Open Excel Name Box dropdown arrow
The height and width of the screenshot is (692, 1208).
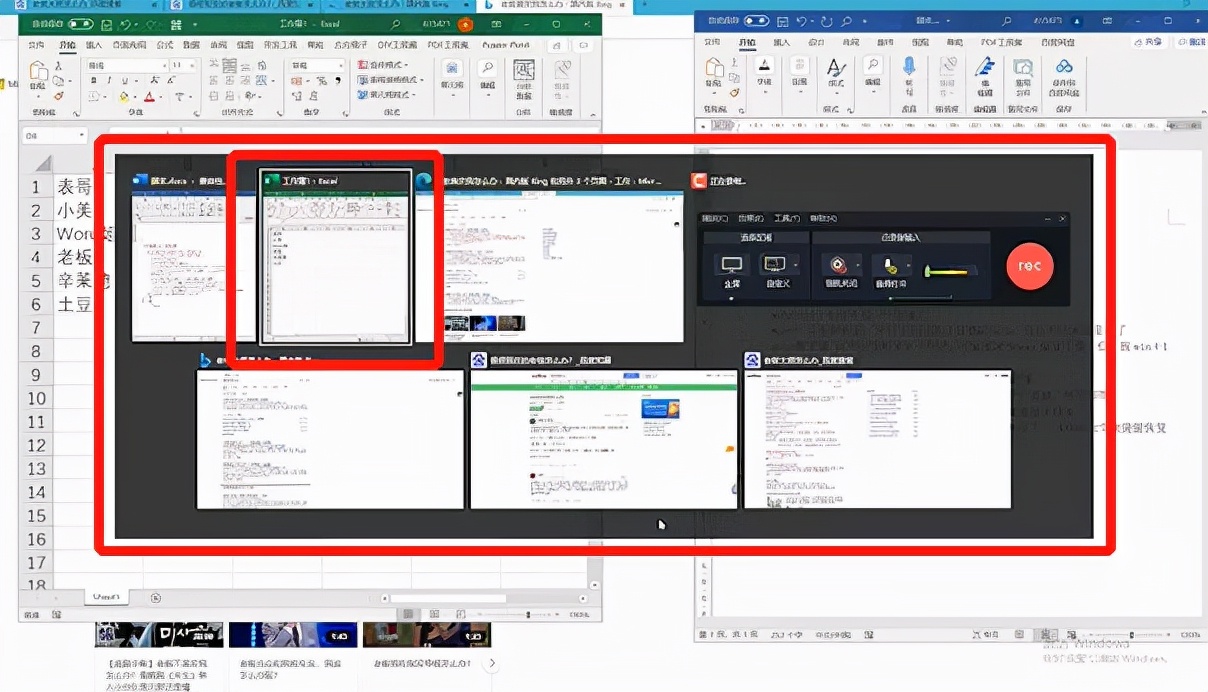81,135
